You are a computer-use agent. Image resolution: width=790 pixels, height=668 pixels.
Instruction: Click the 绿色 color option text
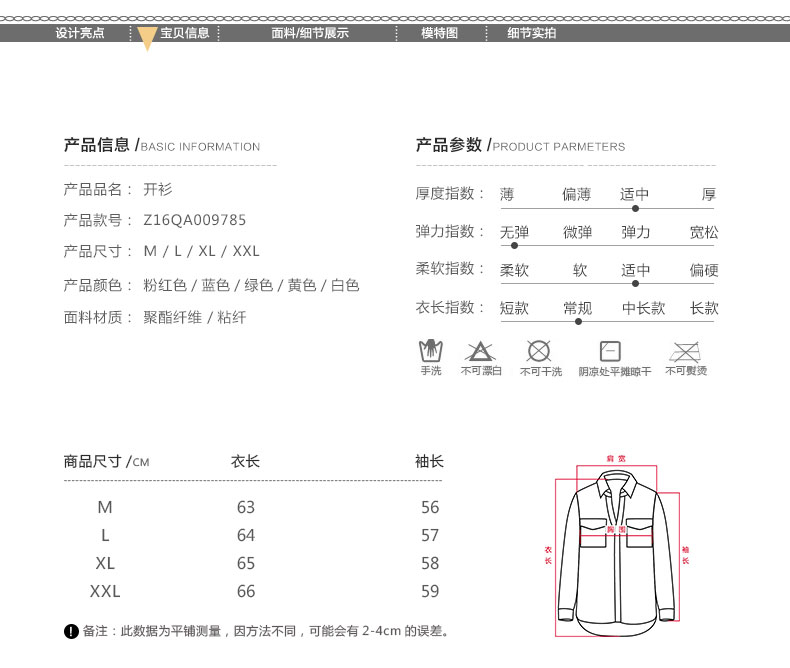point(258,286)
